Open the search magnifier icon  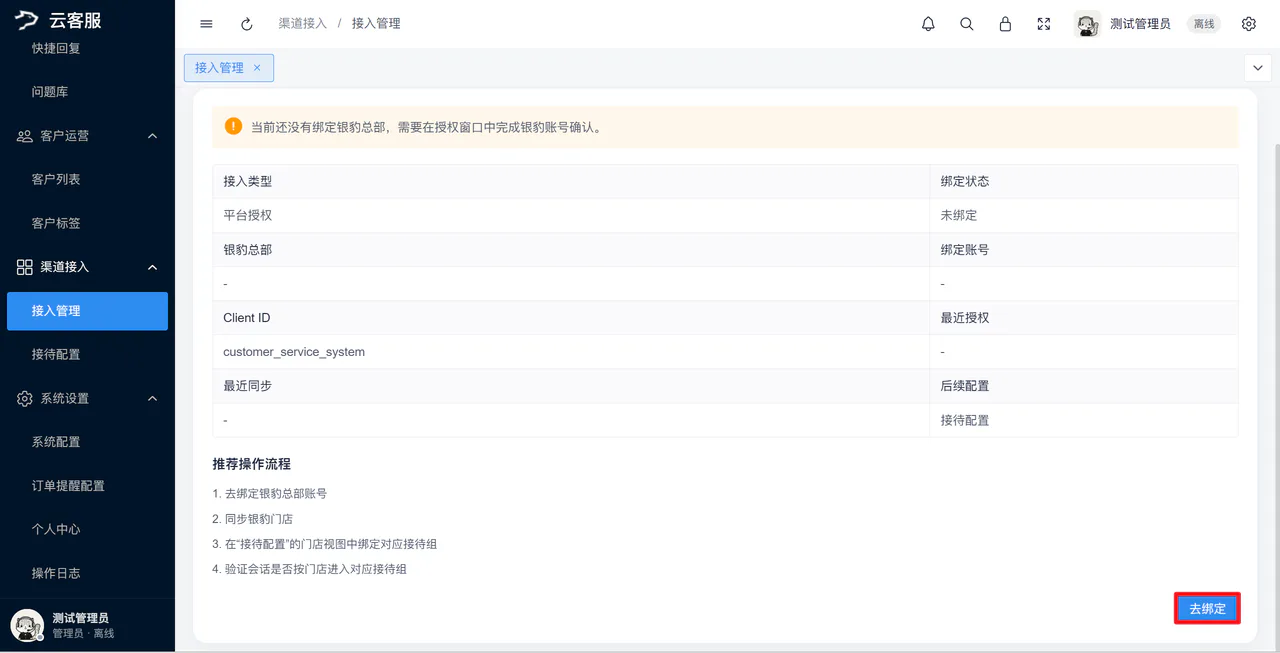(x=967, y=24)
